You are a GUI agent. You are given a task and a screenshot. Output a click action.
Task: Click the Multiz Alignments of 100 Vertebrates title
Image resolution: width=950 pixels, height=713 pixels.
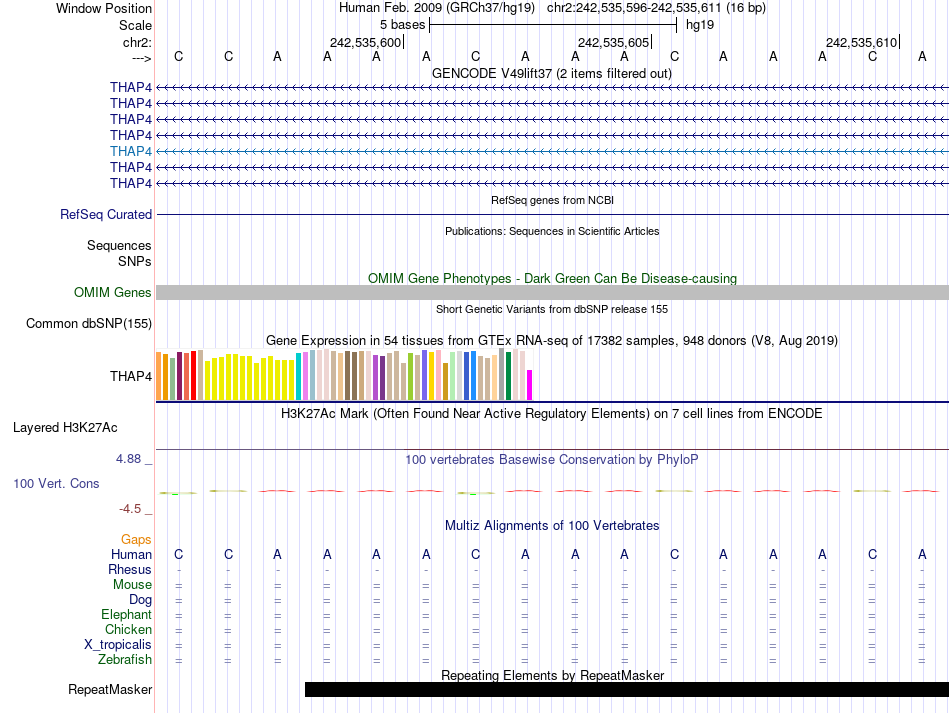pos(552,525)
